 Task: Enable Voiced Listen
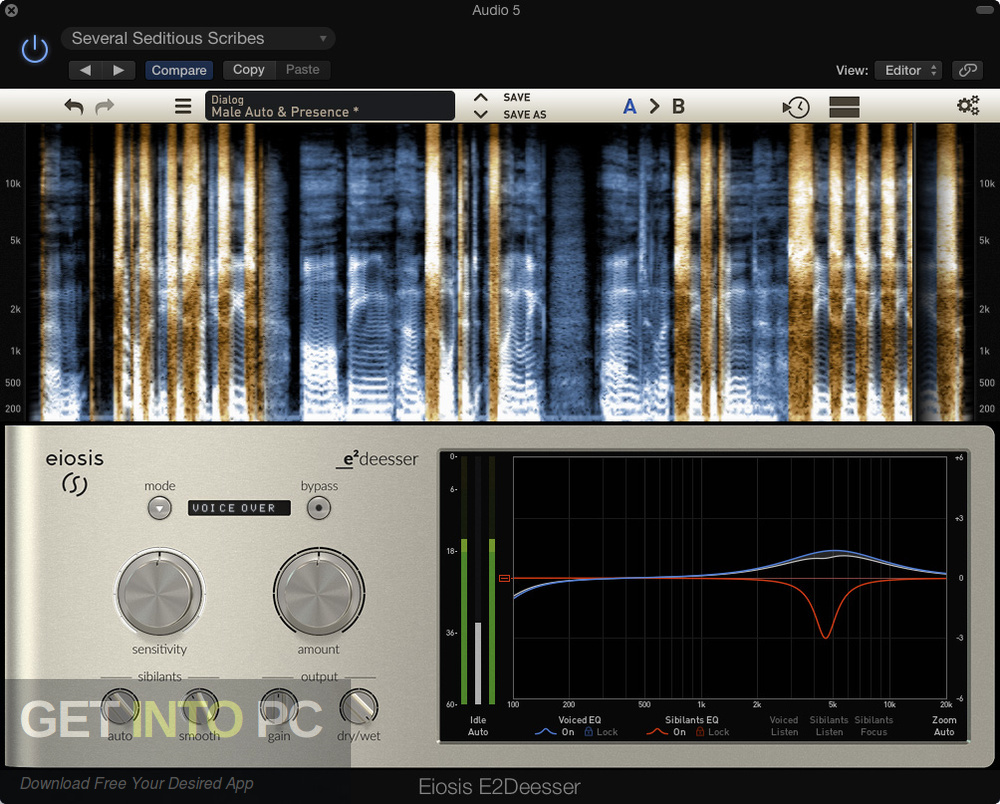(x=784, y=726)
